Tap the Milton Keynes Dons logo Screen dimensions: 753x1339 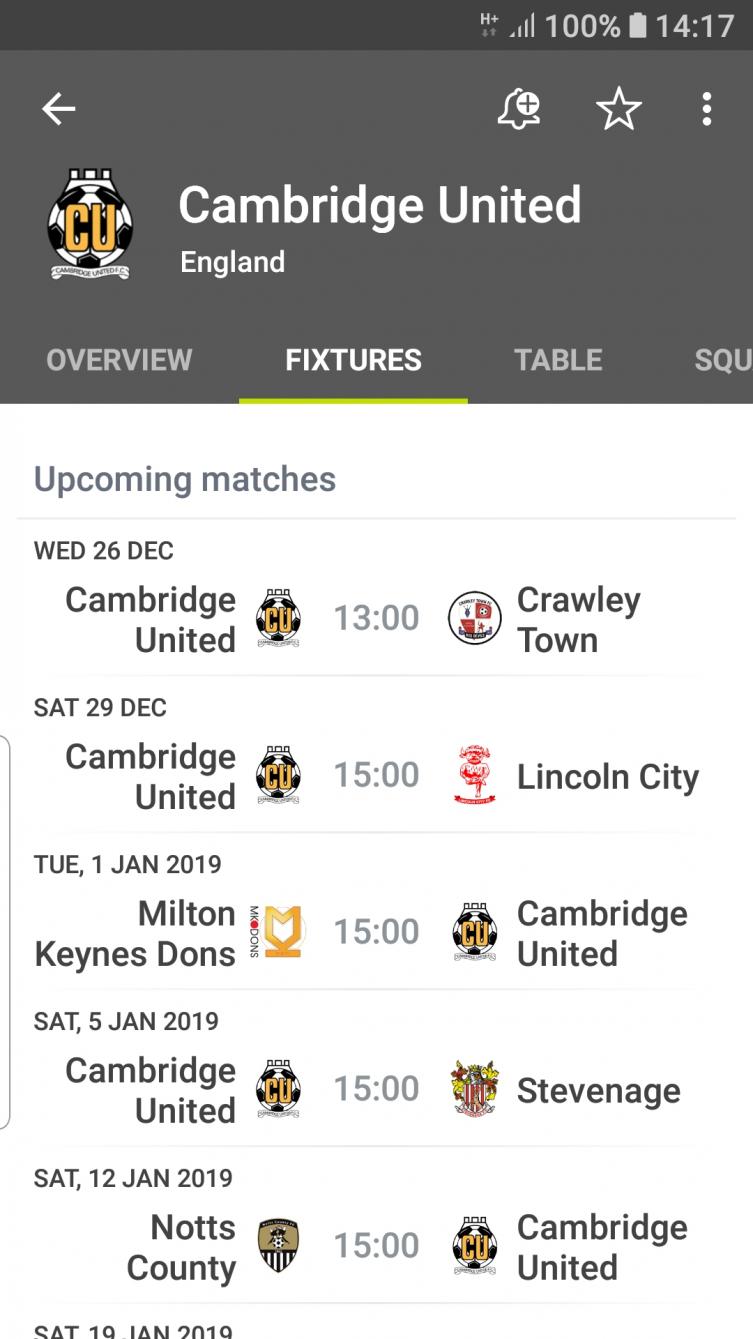coord(277,932)
